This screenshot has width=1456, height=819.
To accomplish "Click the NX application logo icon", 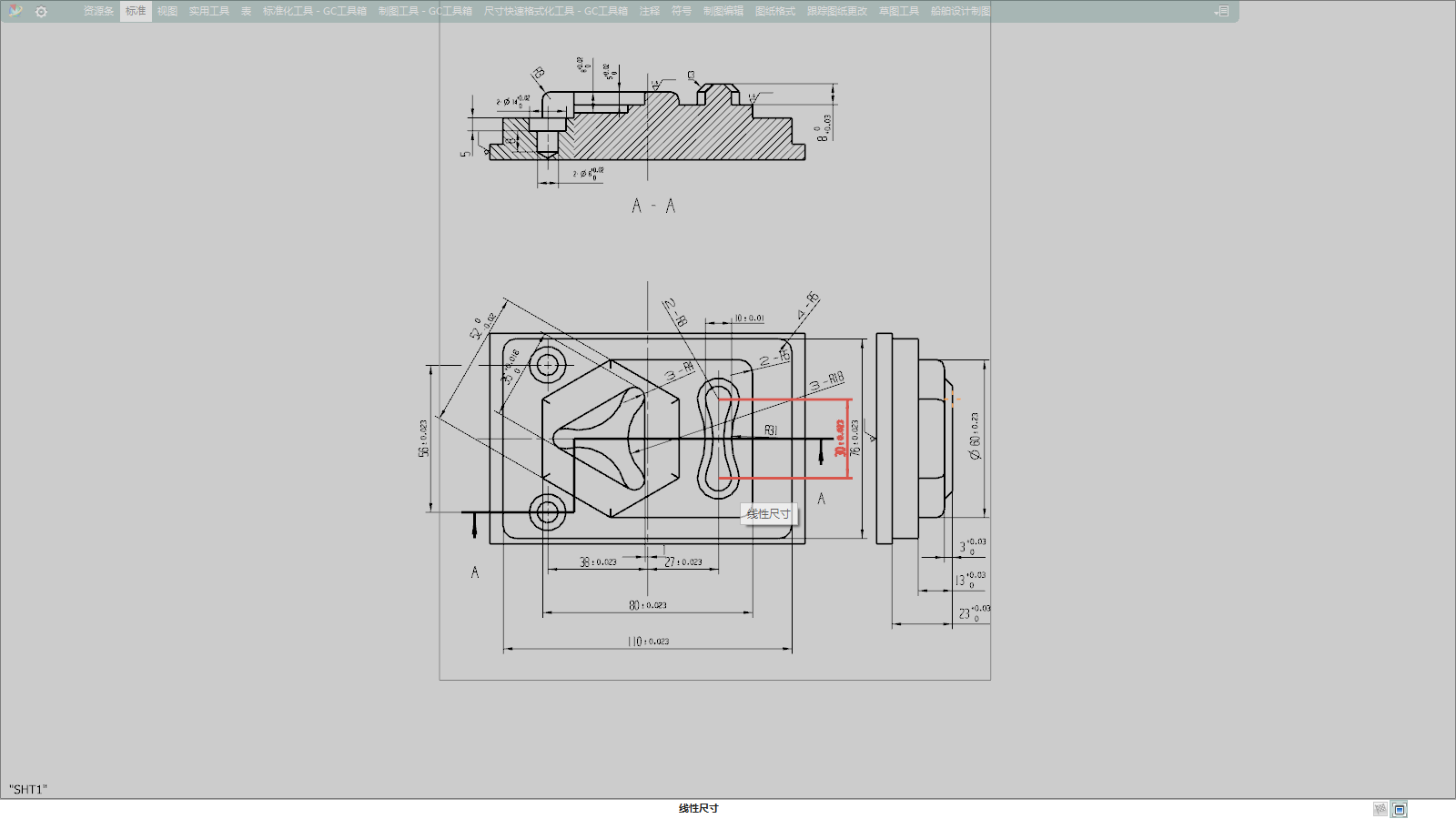I will tap(15, 11).
